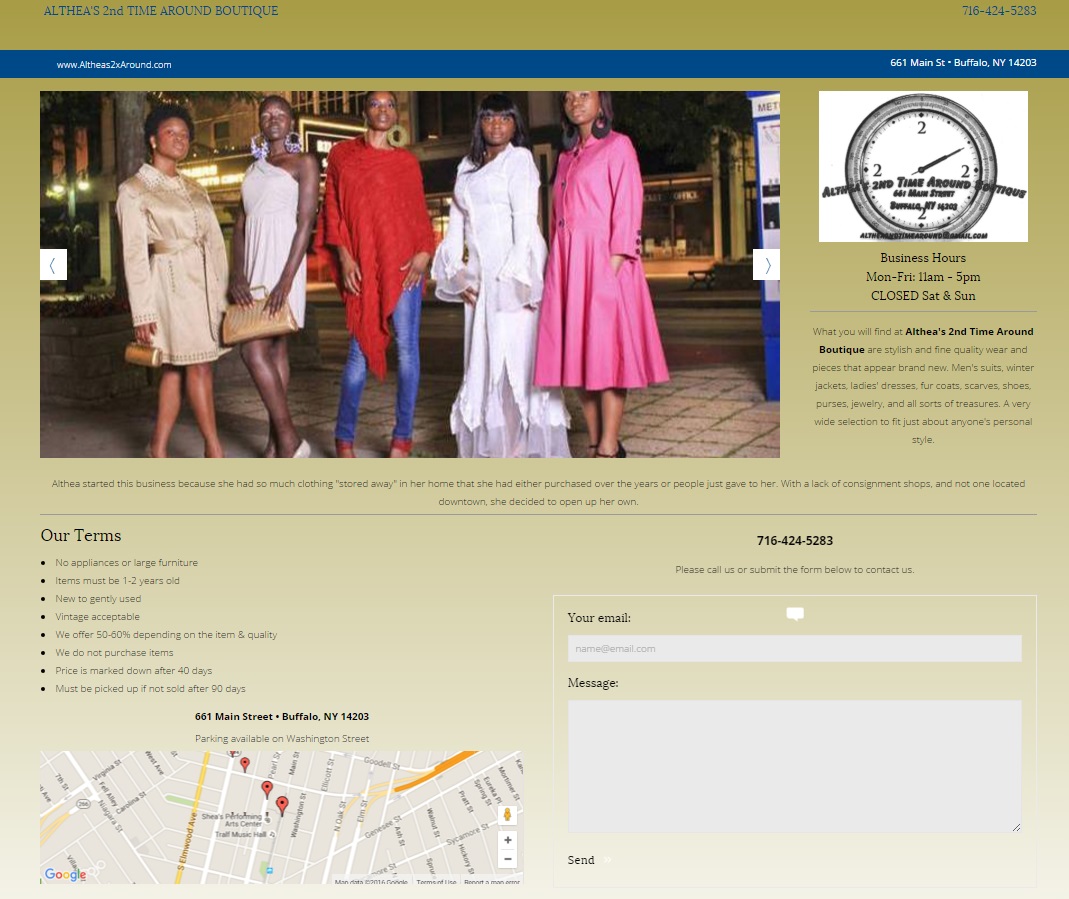Open the Google logo on the map
Image resolution: width=1069 pixels, height=899 pixels.
pos(65,874)
